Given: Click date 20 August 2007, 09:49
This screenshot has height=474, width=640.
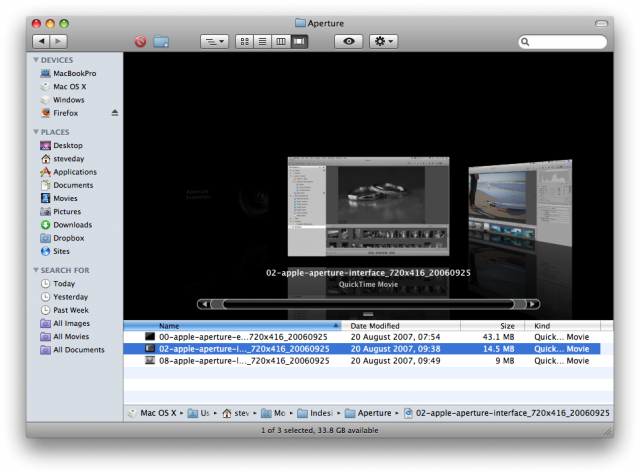Looking at the screenshot, I should 396,361.
